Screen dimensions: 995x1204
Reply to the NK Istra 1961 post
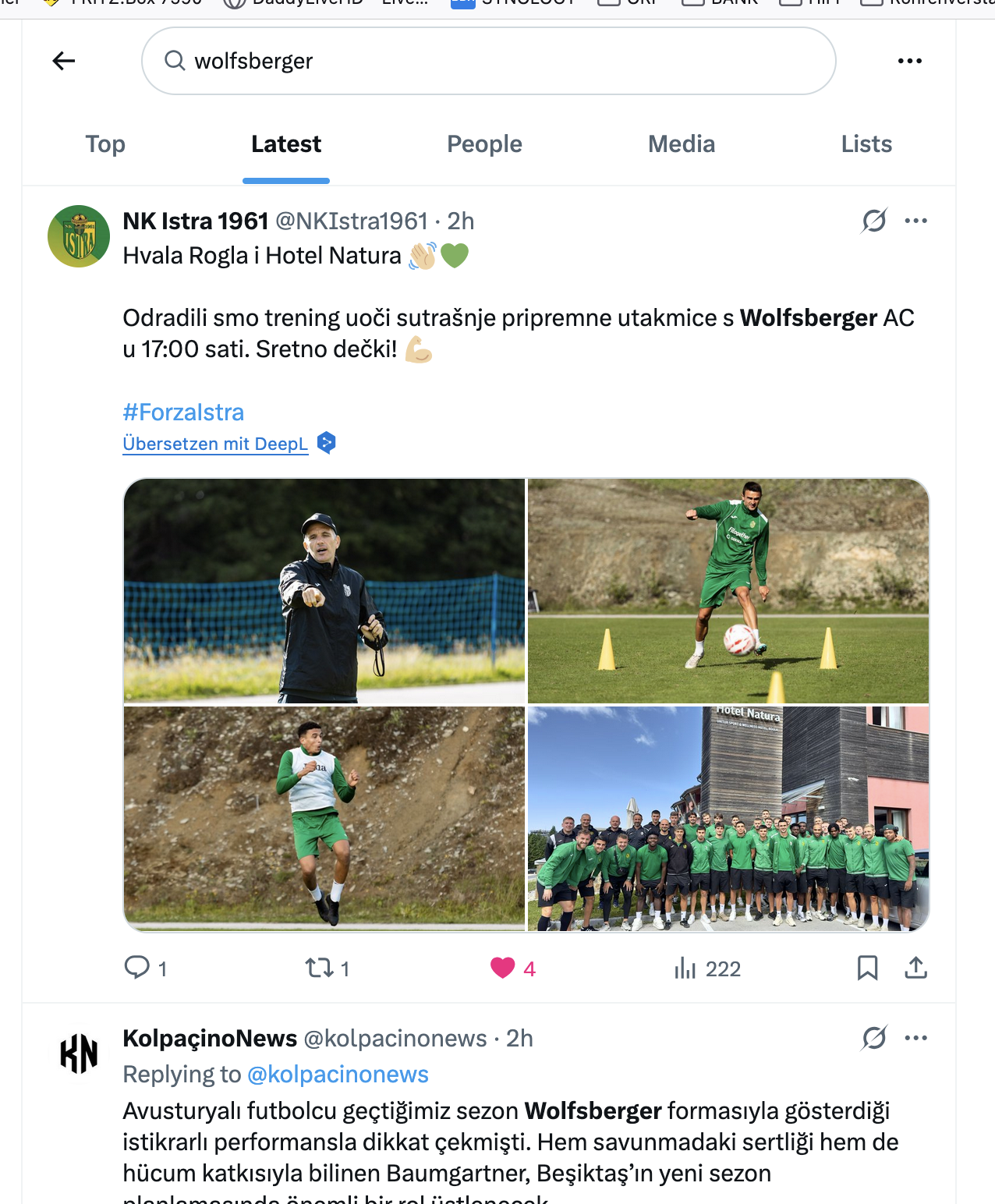[146, 968]
